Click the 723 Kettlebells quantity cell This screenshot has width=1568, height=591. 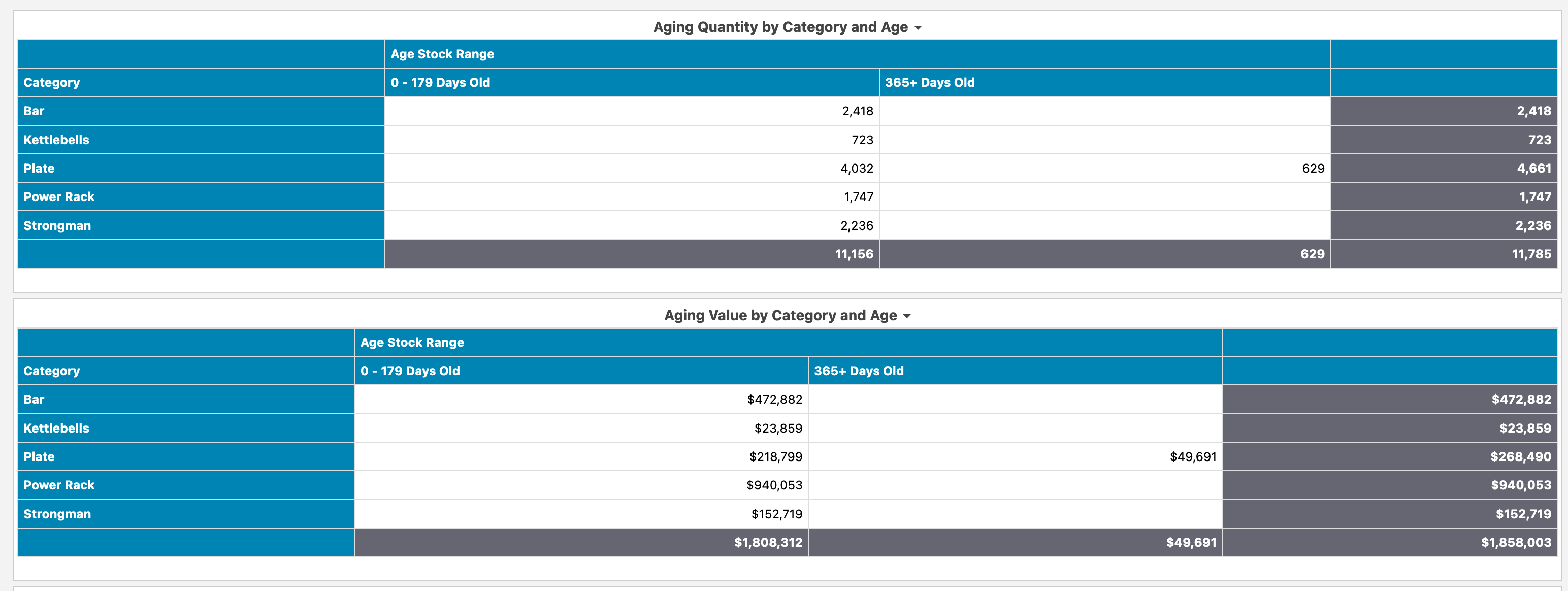[863, 140]
